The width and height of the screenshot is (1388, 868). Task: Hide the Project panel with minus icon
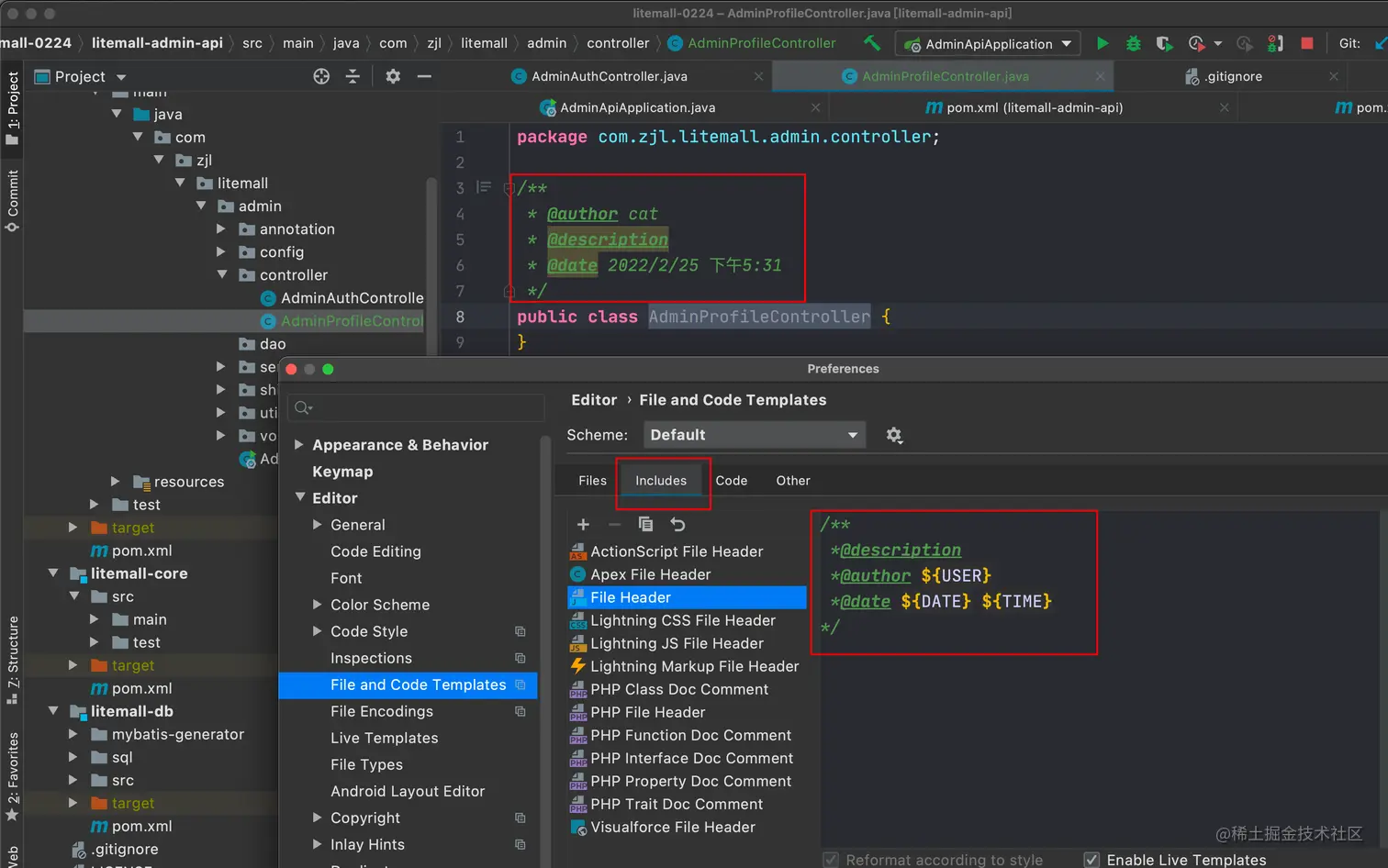click(424, 76)
